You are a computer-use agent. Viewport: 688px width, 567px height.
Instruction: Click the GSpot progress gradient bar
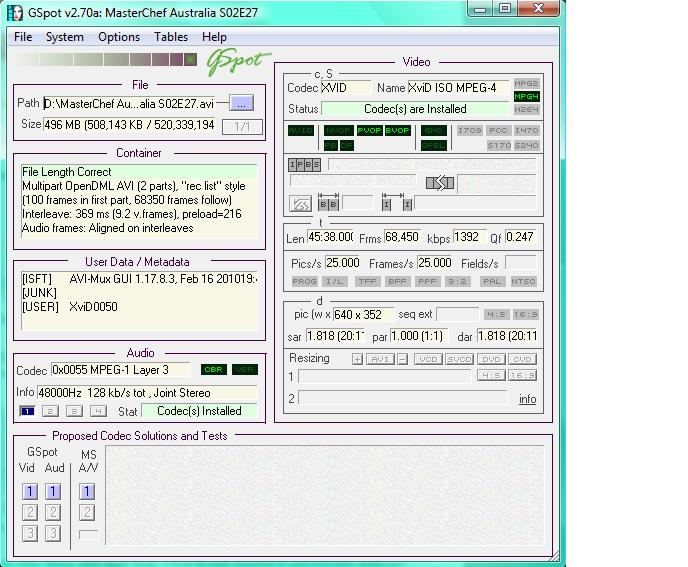pyautogui.click(x=107, y=60)
